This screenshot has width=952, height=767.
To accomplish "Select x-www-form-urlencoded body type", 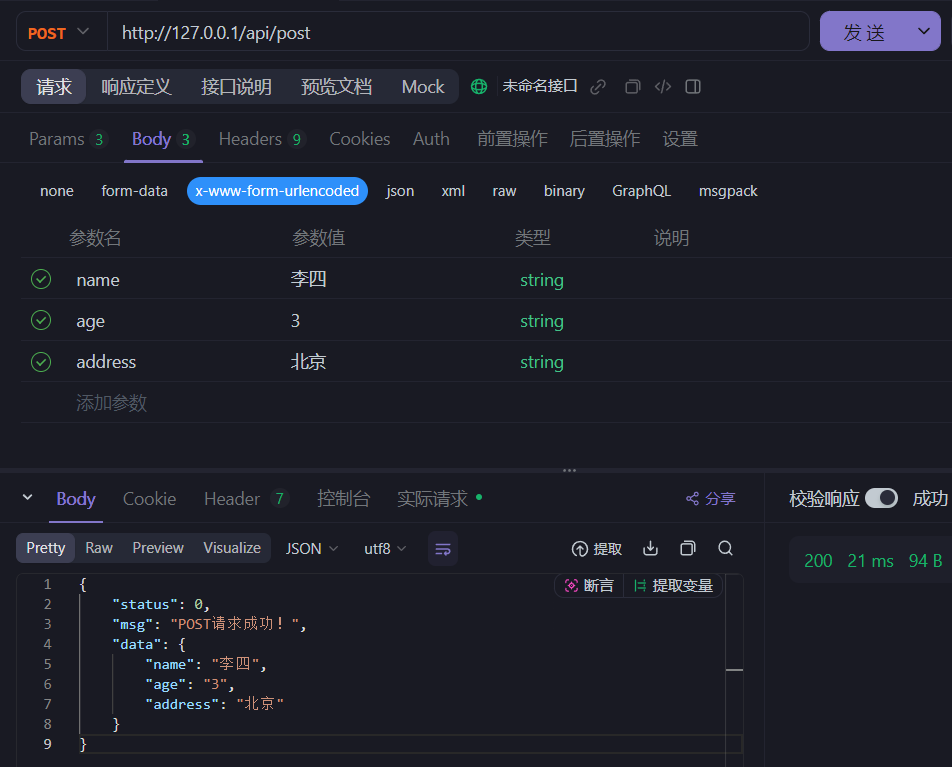I will click(x=277, y=191).
